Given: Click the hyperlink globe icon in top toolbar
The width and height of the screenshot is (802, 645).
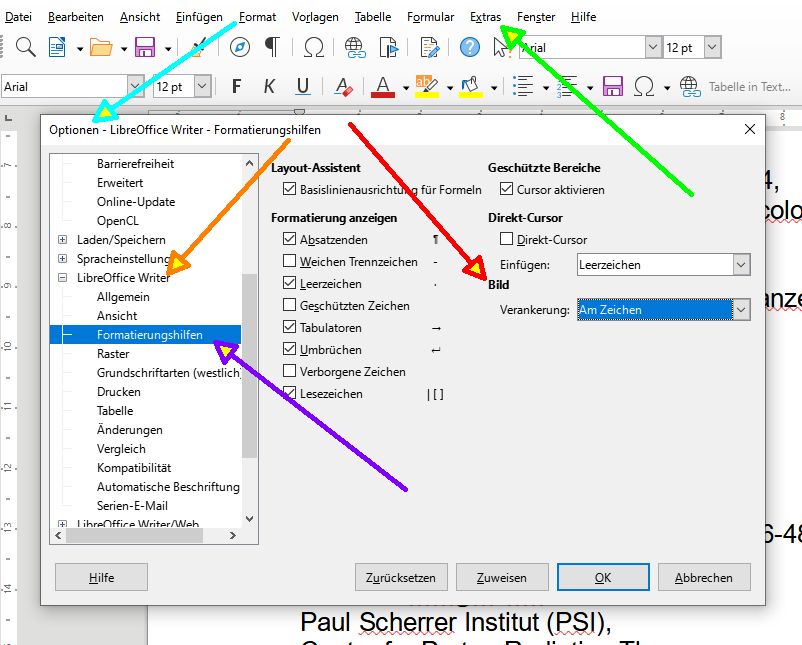Looking at the screenshot, I should (x=354, y=48).
